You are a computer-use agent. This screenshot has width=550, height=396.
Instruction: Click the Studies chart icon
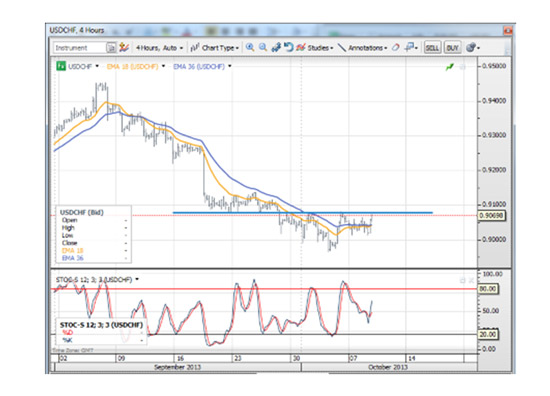tap(301, 47)
